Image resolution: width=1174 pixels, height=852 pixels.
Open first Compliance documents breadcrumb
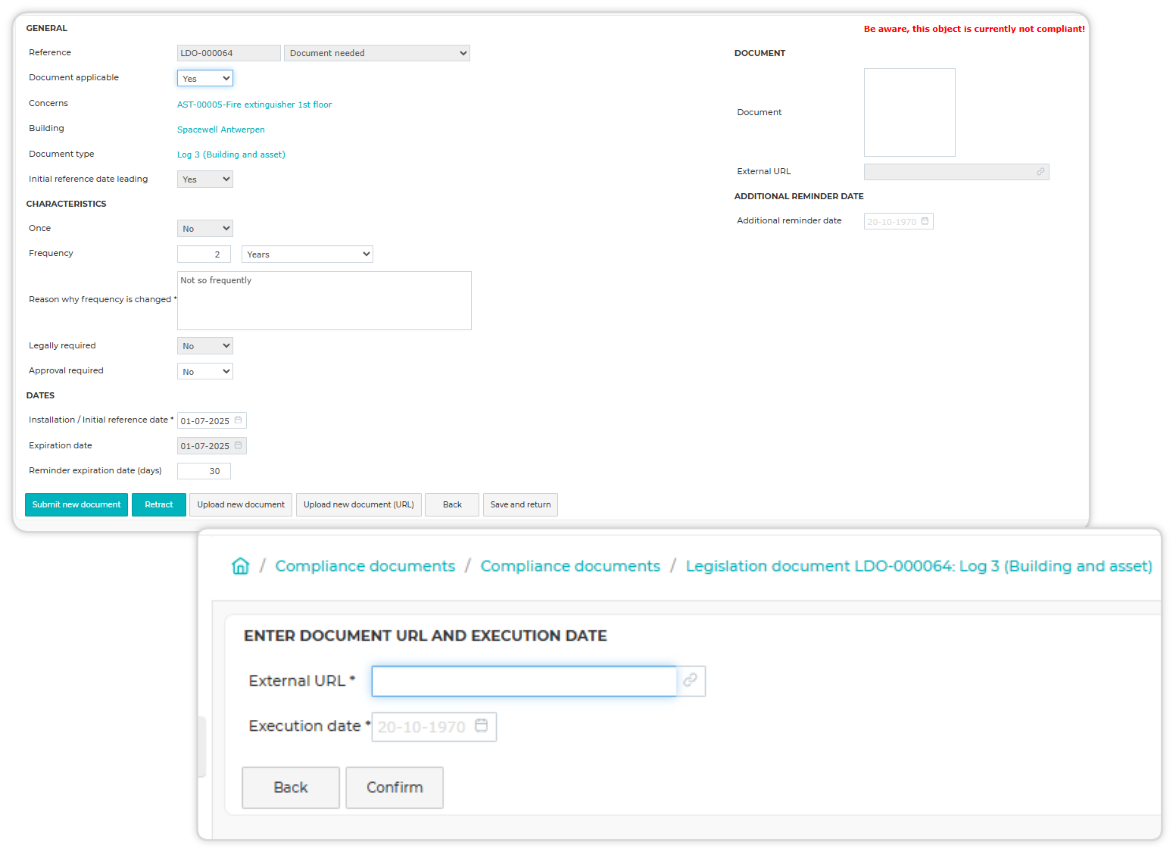point(365,566)
